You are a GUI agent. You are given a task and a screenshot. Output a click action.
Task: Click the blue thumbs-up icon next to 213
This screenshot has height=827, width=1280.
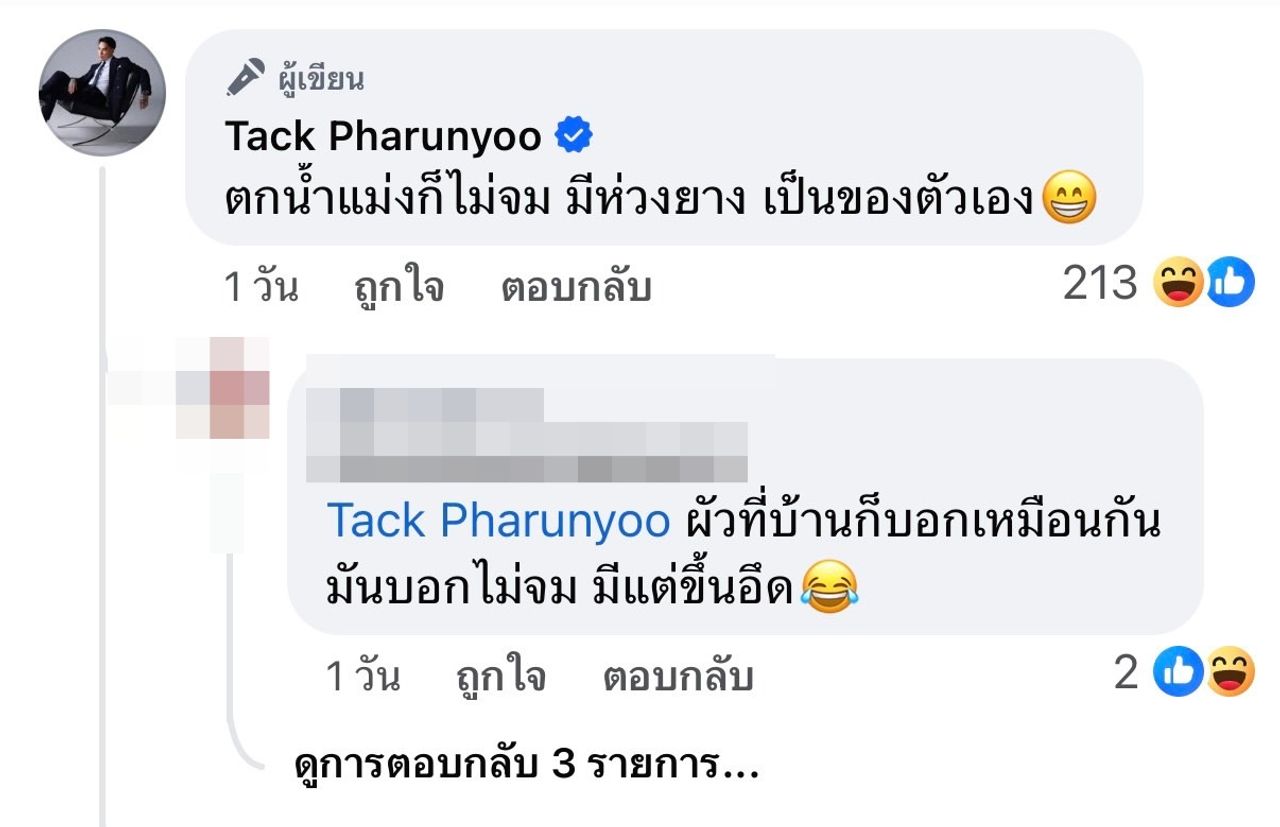(x=1230, y=286)
